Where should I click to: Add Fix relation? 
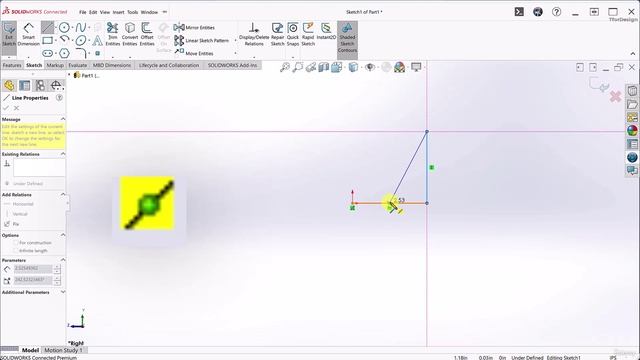[x=11, y=224]
